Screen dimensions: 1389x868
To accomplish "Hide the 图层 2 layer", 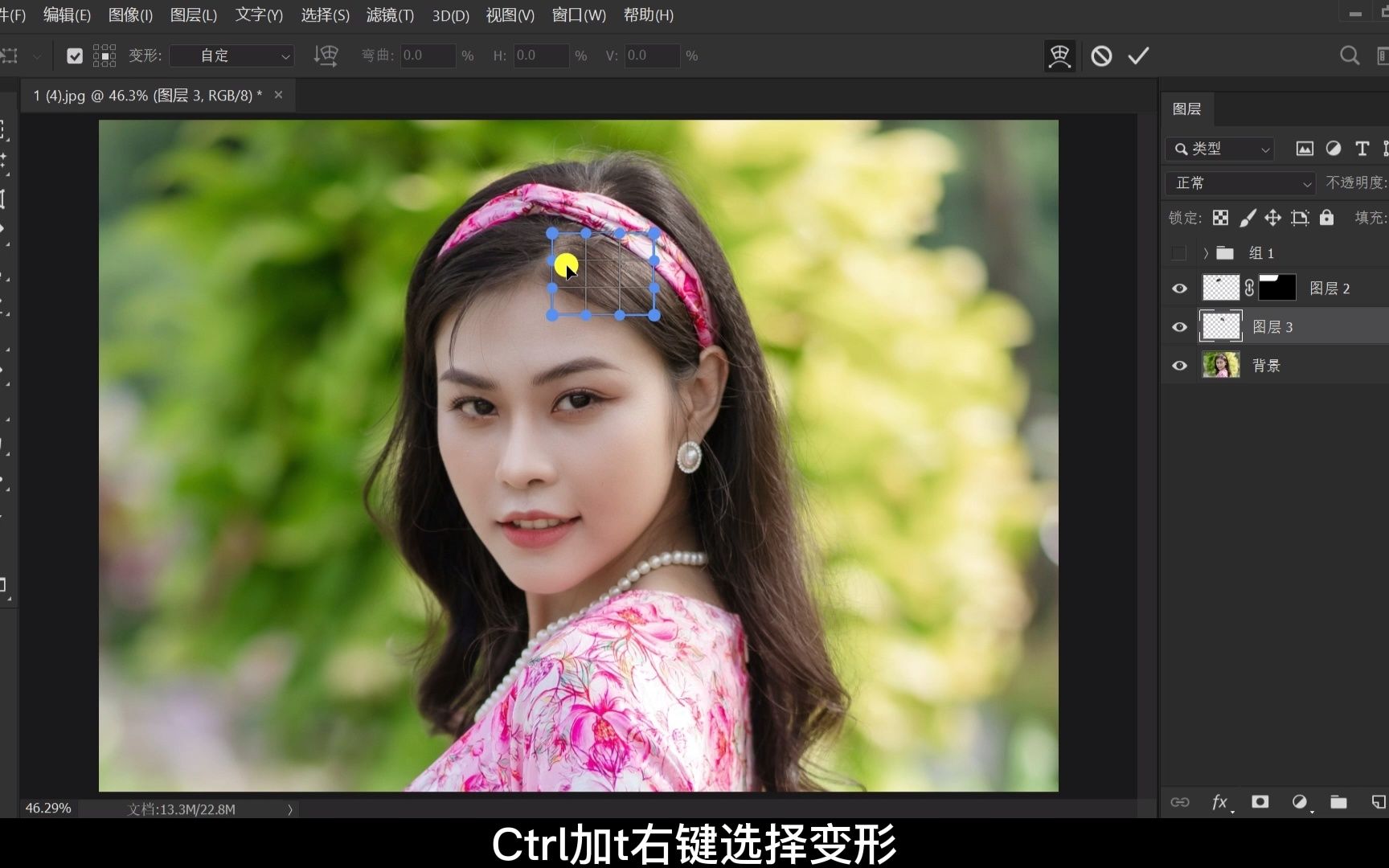I will 1179,288.
